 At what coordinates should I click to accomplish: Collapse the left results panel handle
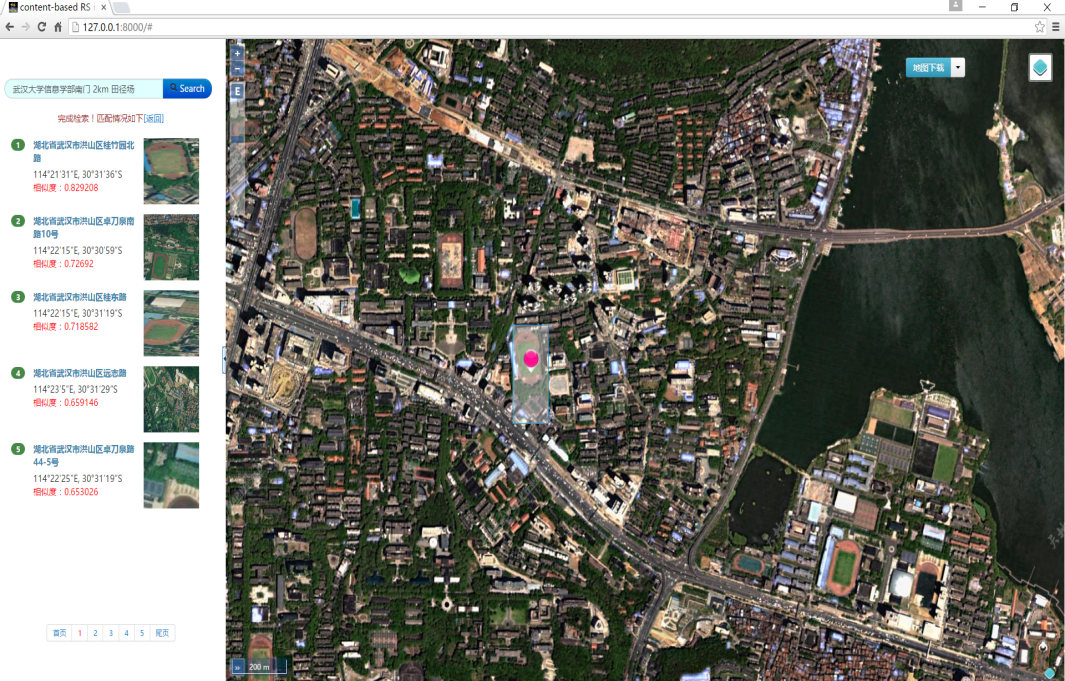(x=225, y=360)
